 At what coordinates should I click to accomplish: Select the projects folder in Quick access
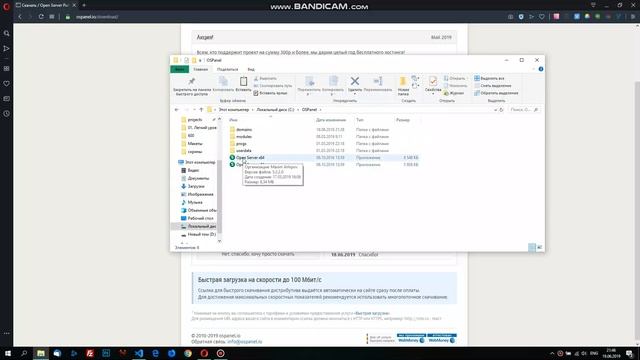195,120
